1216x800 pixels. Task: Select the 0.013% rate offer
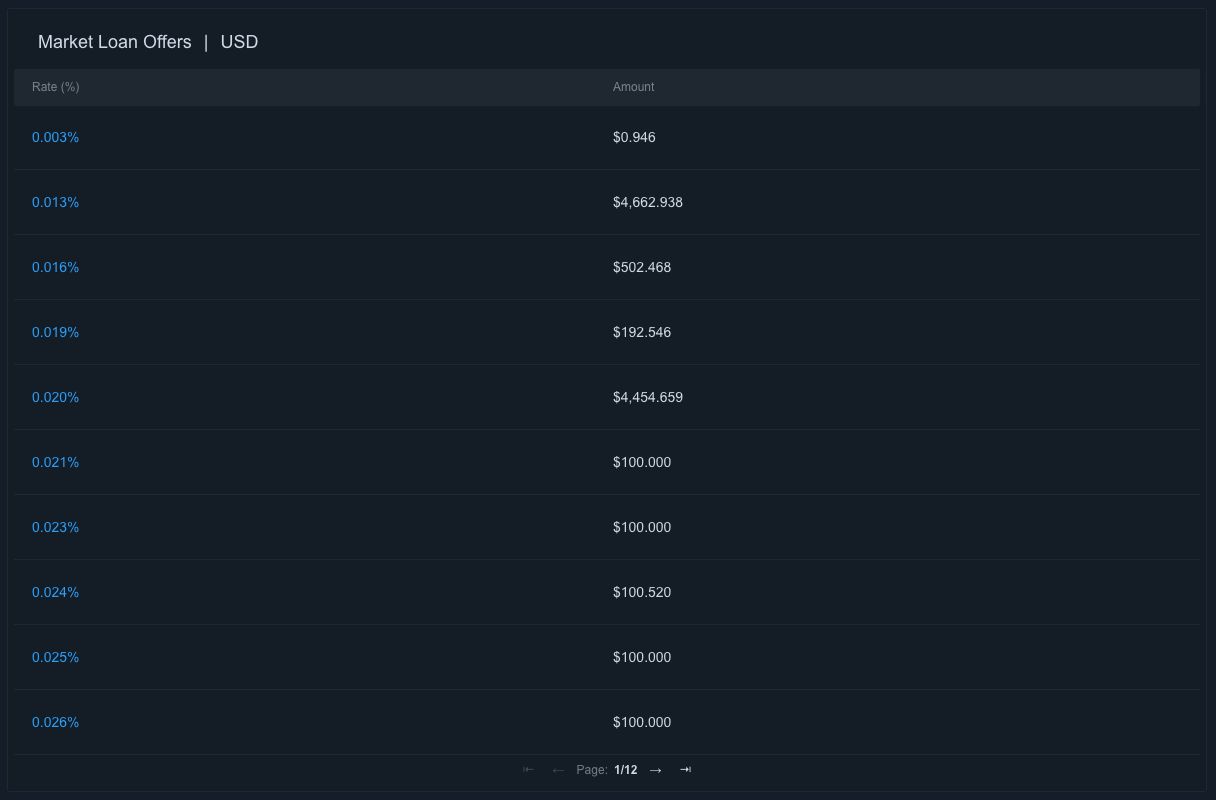[x=55, y=202]
